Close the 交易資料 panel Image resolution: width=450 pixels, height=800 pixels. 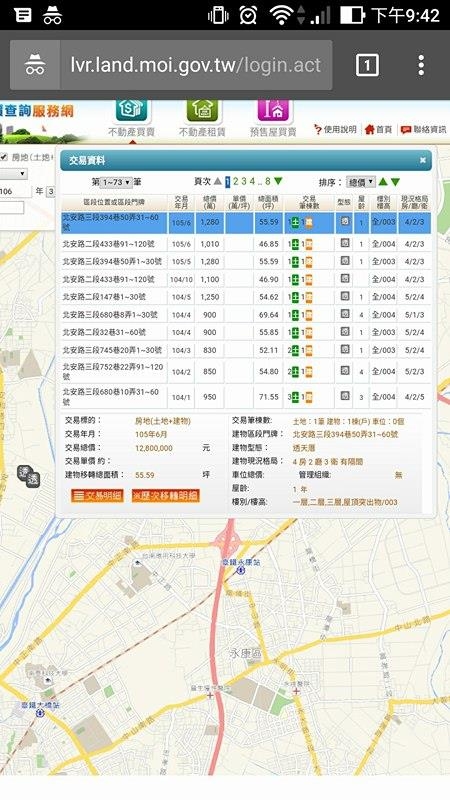422,160
